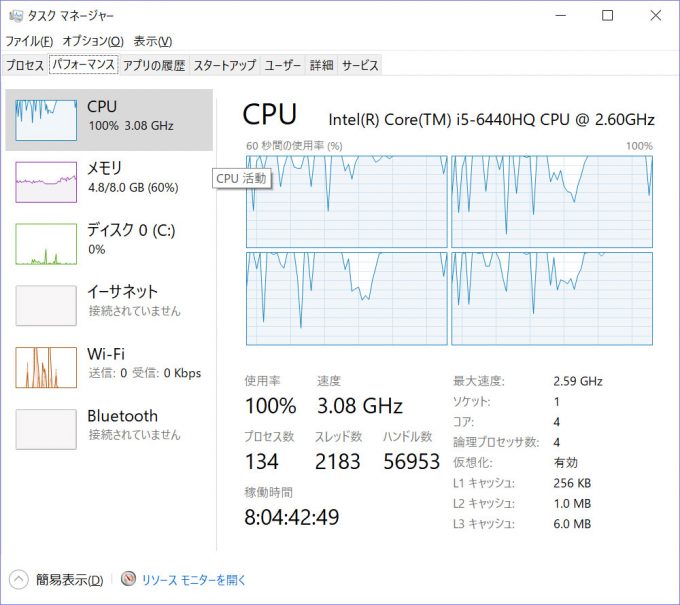The image size is (680, 605).
Task: Select the CPU usage mini graph
Action: [x=46, y=120]
